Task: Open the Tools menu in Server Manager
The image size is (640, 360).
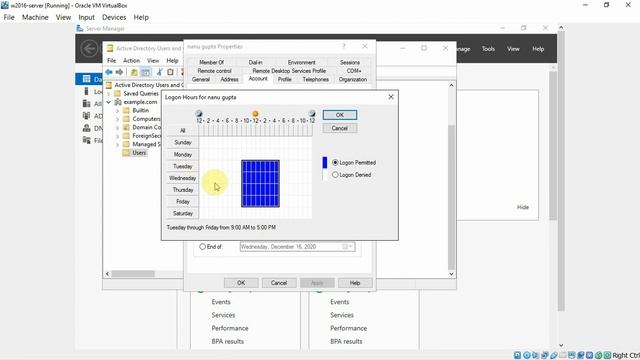Action: point(488,49)
